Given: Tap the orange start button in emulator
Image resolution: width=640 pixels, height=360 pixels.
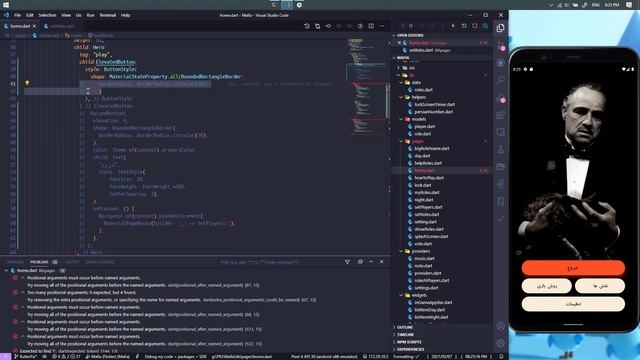Looking at the screenshot, I should 573,268.
